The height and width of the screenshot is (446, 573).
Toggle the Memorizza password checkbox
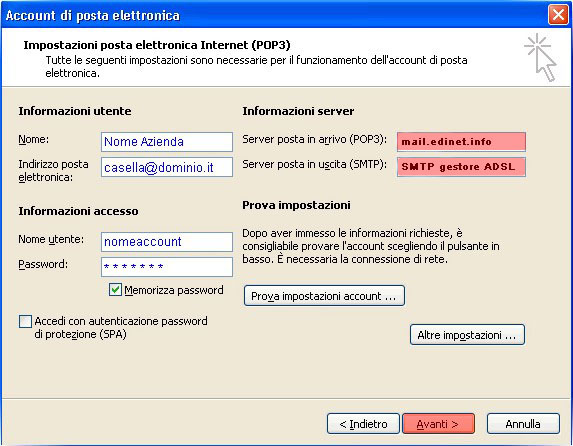pyautogui.click(x=115, y=290)
